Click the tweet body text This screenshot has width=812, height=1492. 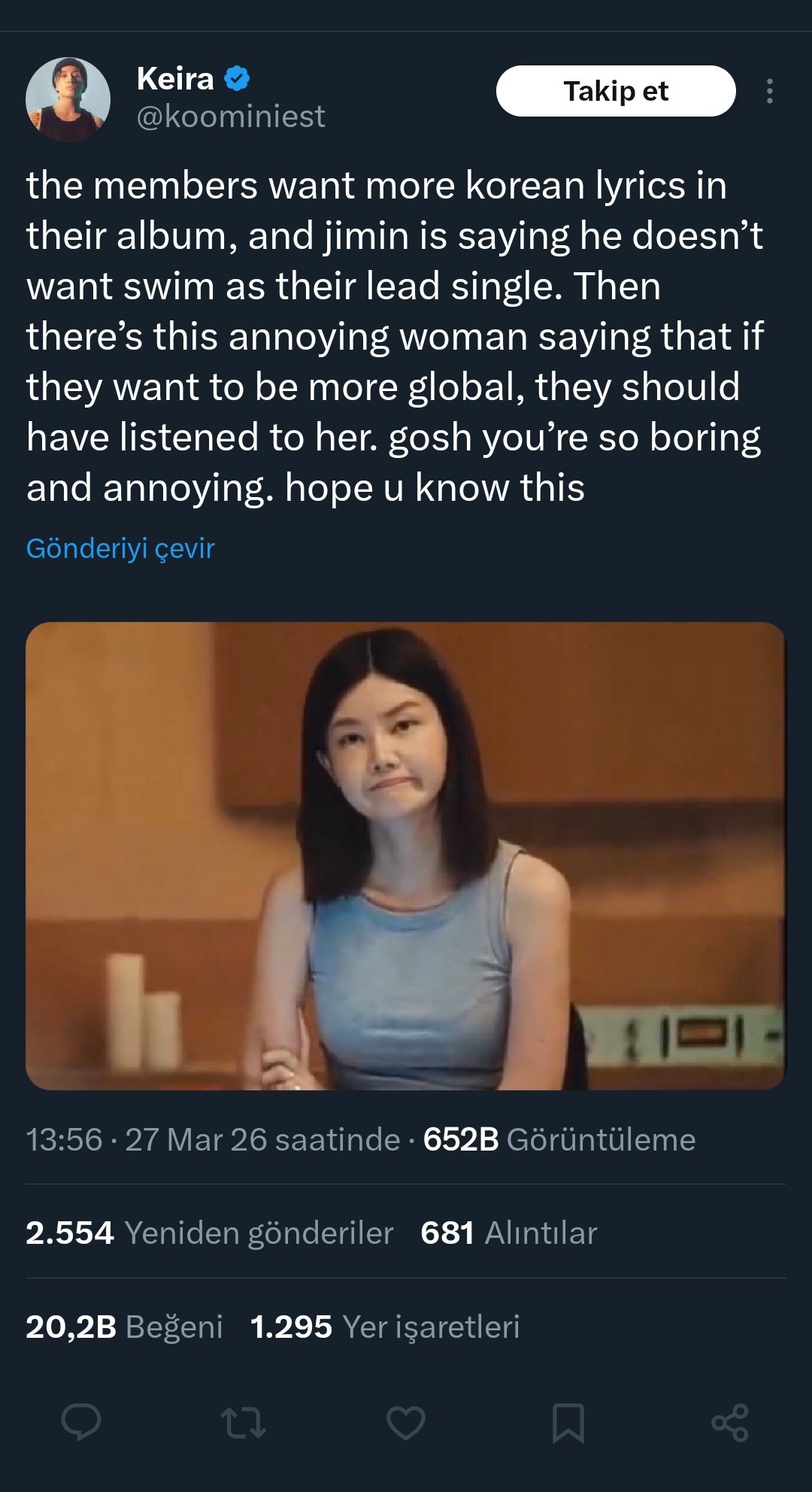[395, 335]
